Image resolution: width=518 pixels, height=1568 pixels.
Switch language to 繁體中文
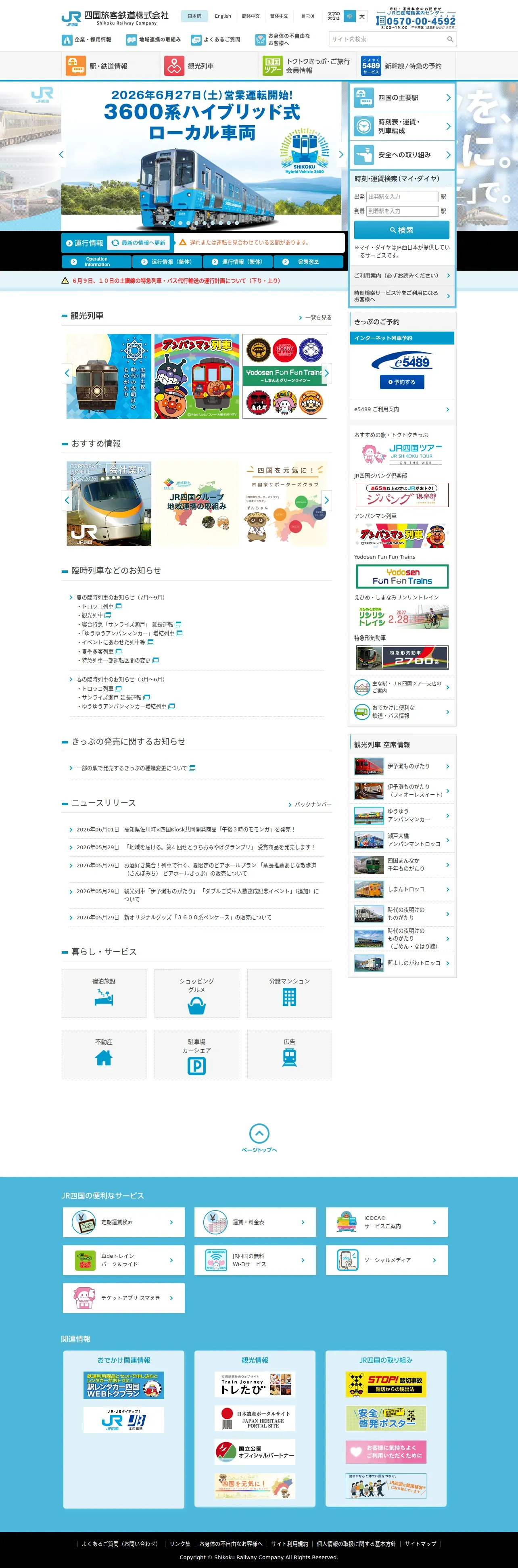[x=279, y=17]
